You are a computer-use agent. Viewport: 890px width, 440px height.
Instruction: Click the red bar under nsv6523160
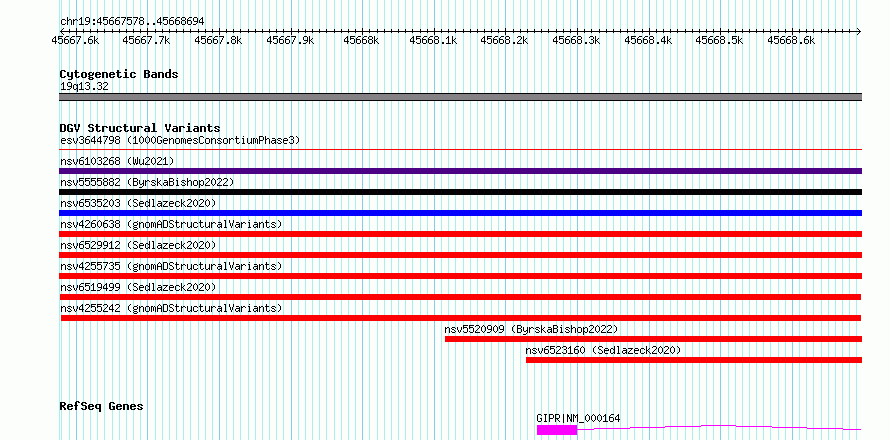coord(694,360)
